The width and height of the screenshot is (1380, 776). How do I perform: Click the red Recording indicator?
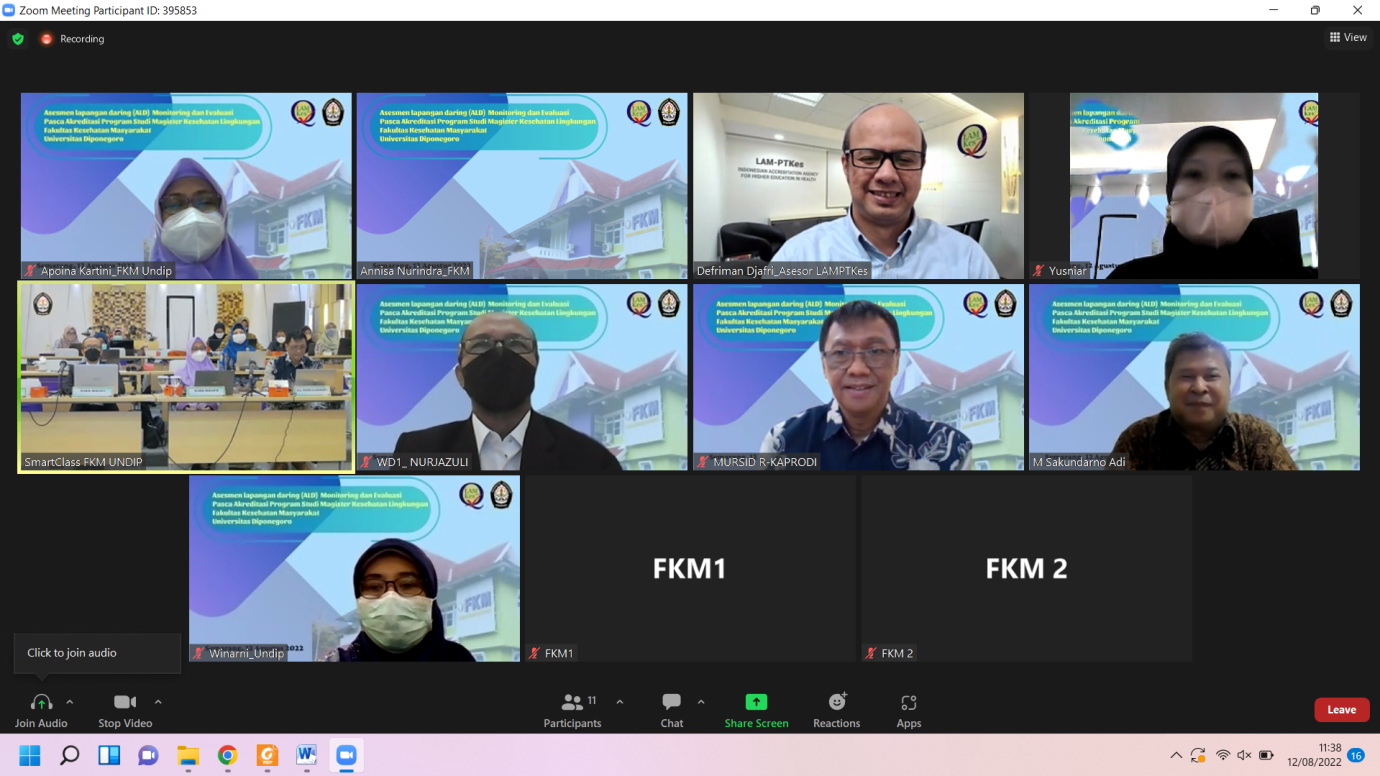[x=47, y=39]
